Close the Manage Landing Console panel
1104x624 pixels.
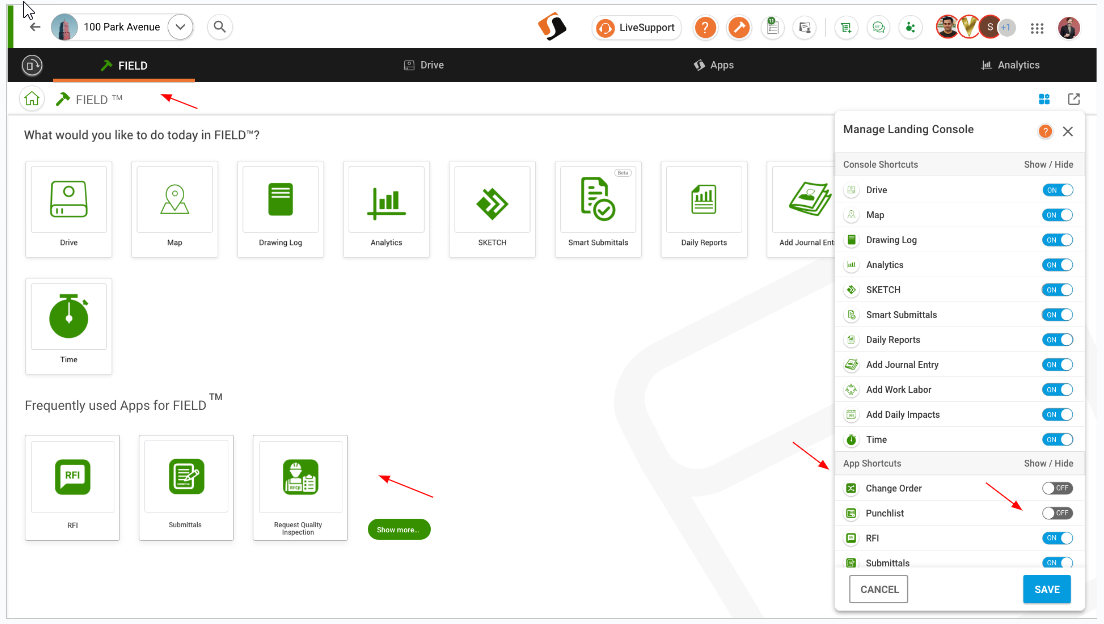point(1068,131)
